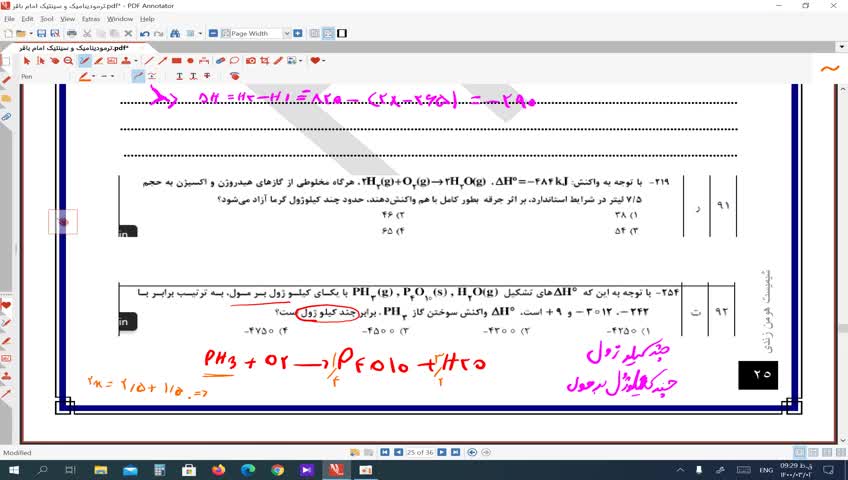Select the Line drawing tool

tap(149, 61)
